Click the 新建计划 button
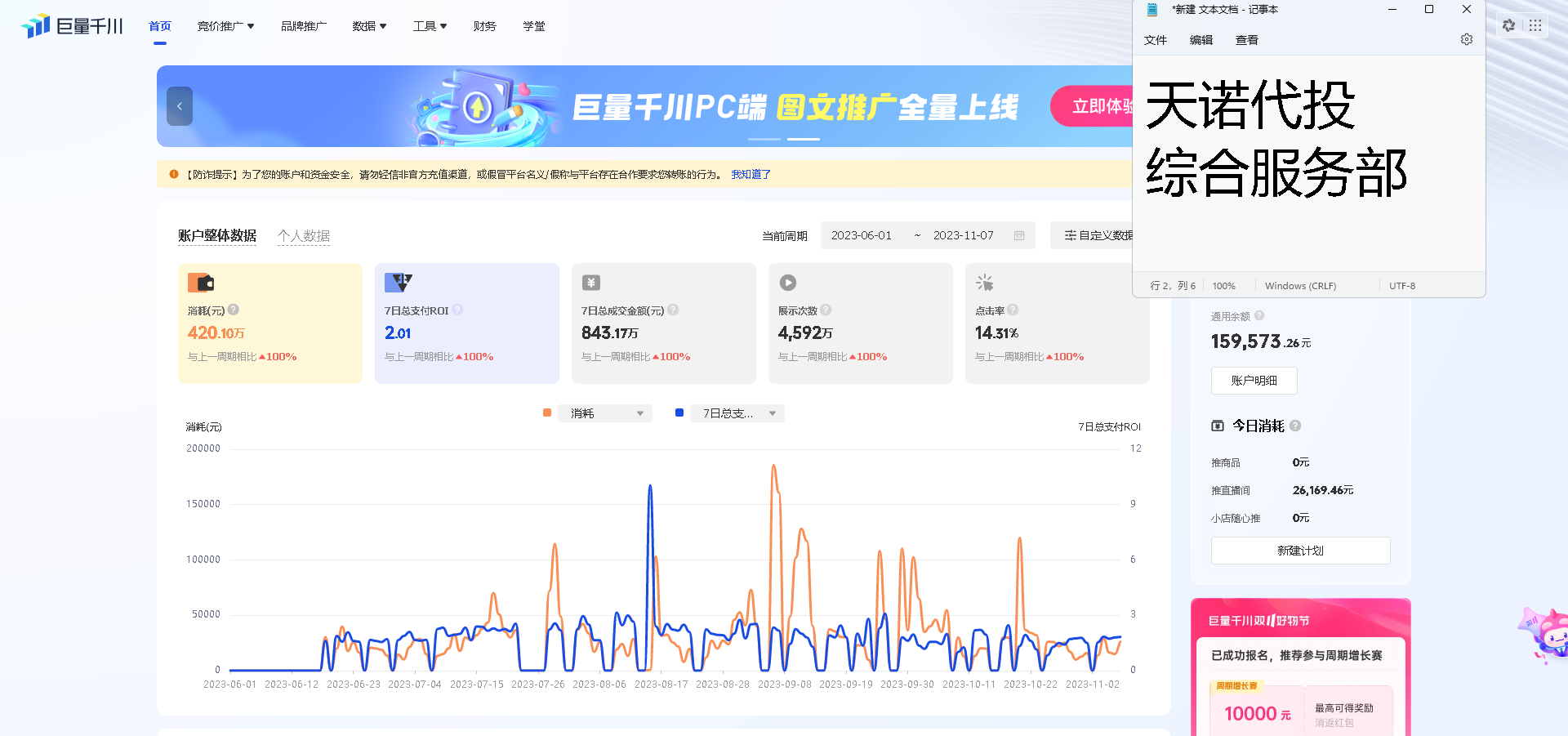 [1301, 551]
